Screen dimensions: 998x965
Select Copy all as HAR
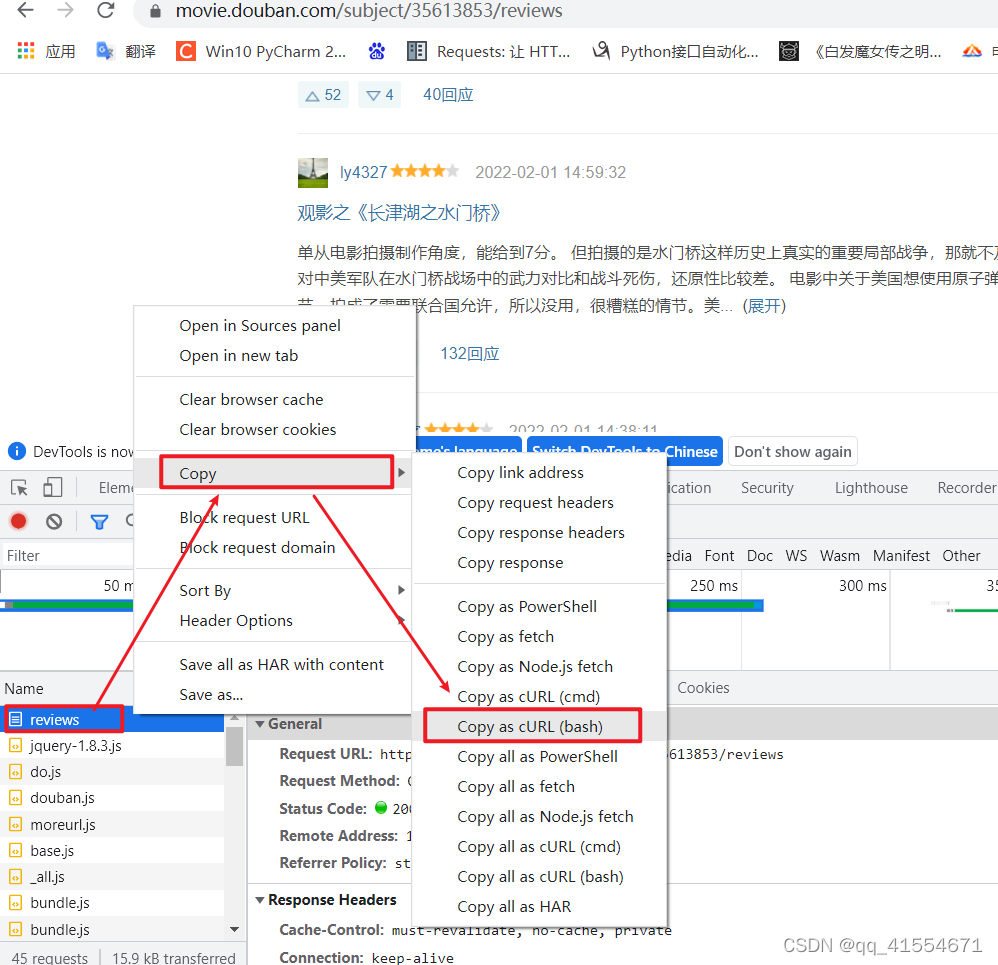[539, 906]
